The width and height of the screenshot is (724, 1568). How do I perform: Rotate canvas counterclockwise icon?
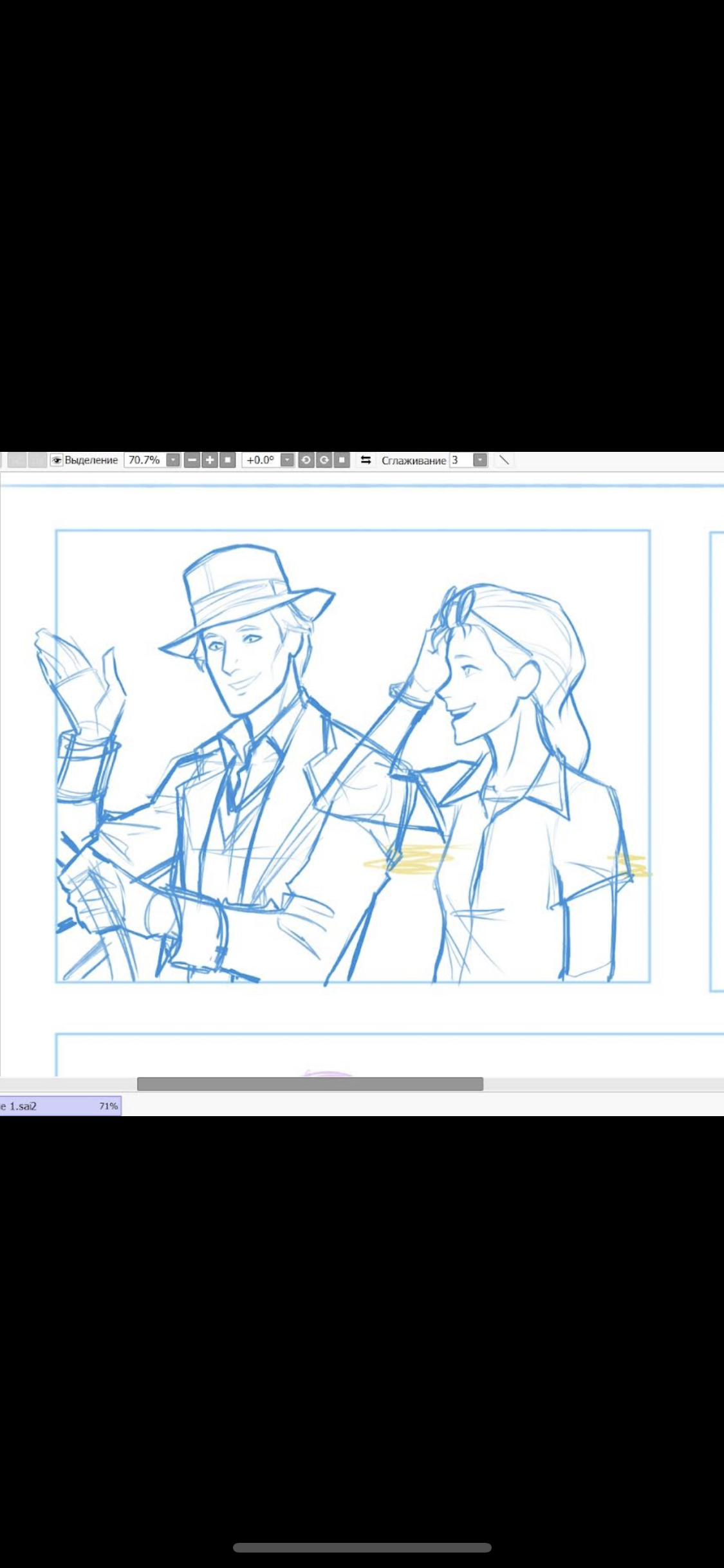pyautogui.click(x=306, y=460)
